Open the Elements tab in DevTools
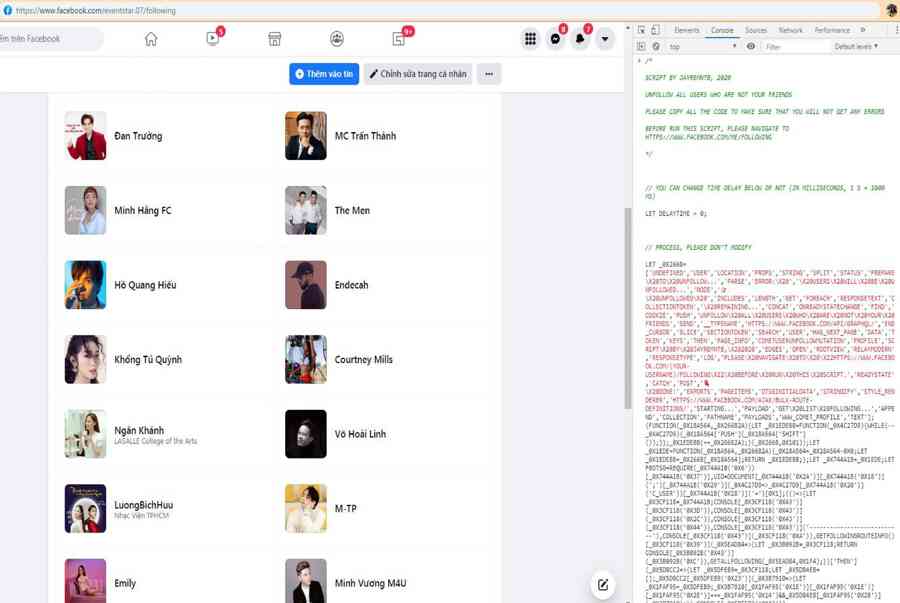This screenshot has height=603, width=900. pos(686,30)
